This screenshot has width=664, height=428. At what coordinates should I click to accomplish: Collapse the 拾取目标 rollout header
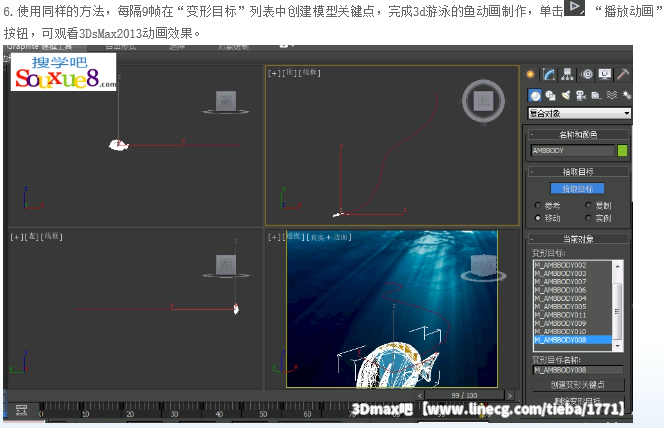click(578, 171)
